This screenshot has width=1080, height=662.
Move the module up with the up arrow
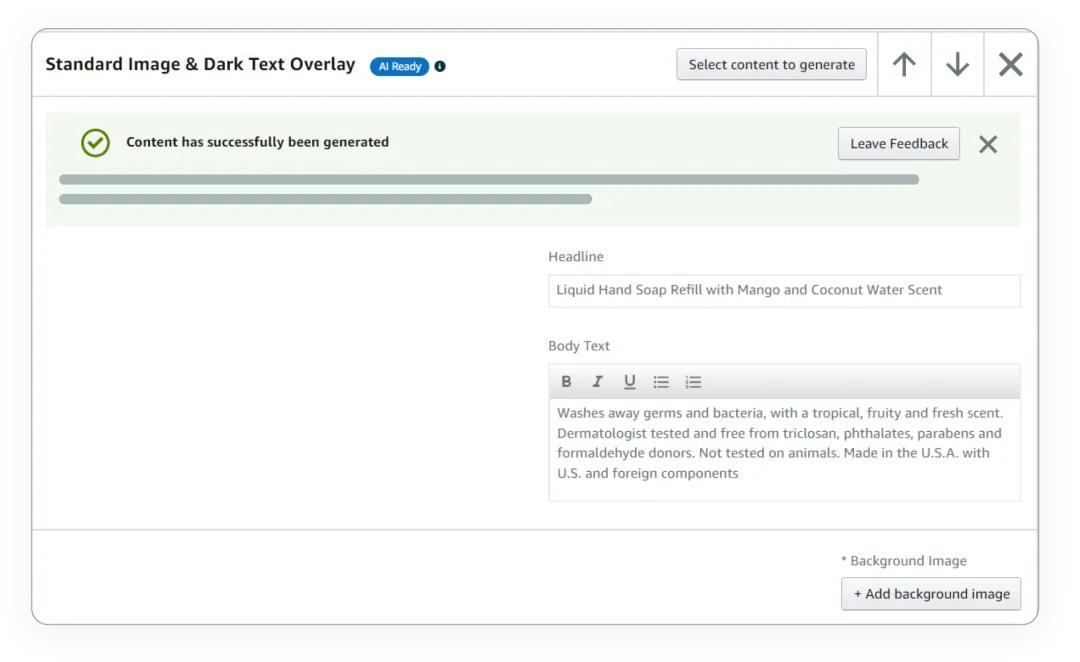[x=904, y=65]
